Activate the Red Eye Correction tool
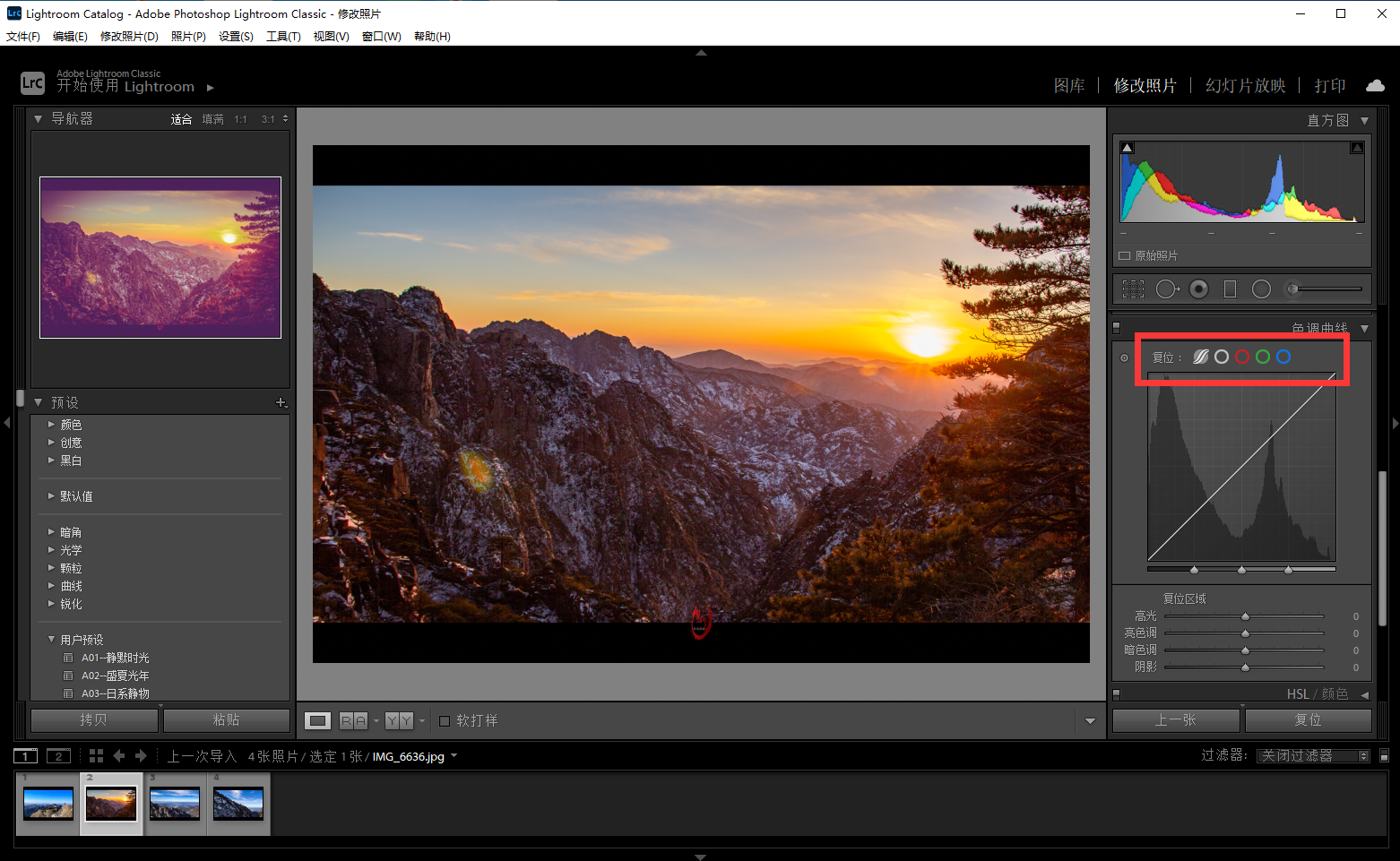The width and height of the screenshot is (1400, 861). (x=1199, y=288)
